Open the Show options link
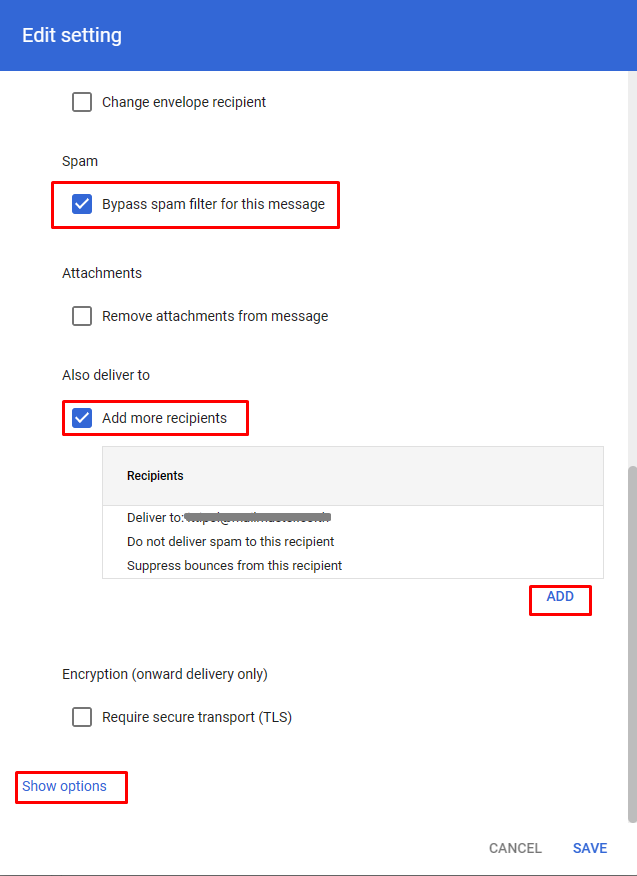Viewport: 637px width, 876px height. [64, 786]
